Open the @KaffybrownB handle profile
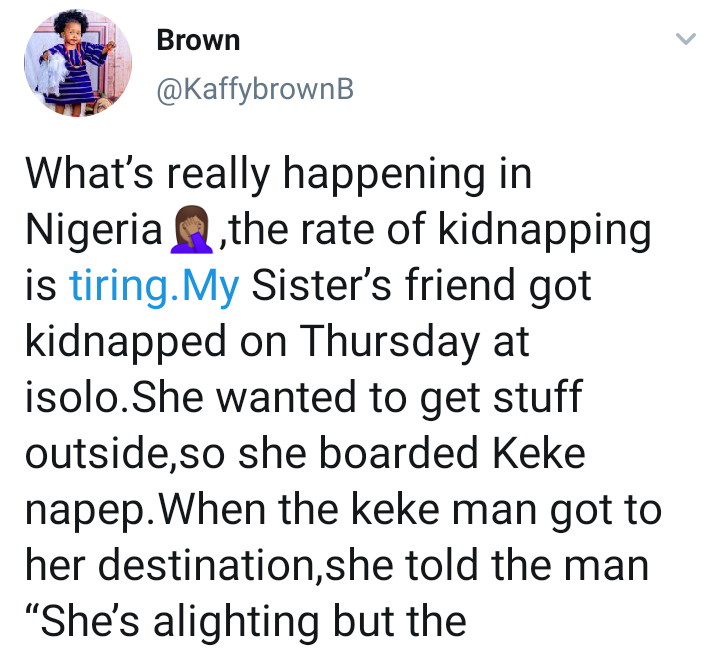 tap(254, 91)
